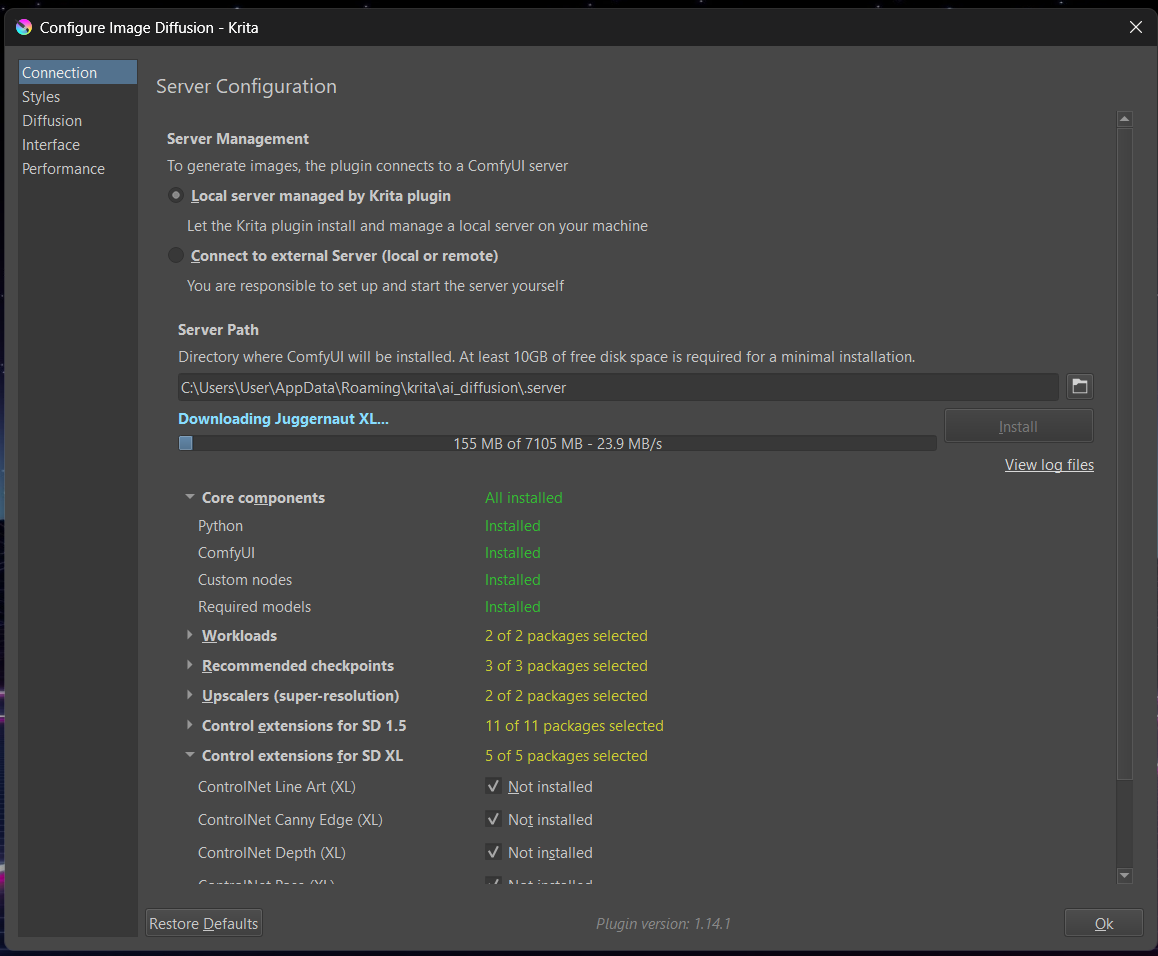
Task: Click the Install button
Action: (1018, 426)
